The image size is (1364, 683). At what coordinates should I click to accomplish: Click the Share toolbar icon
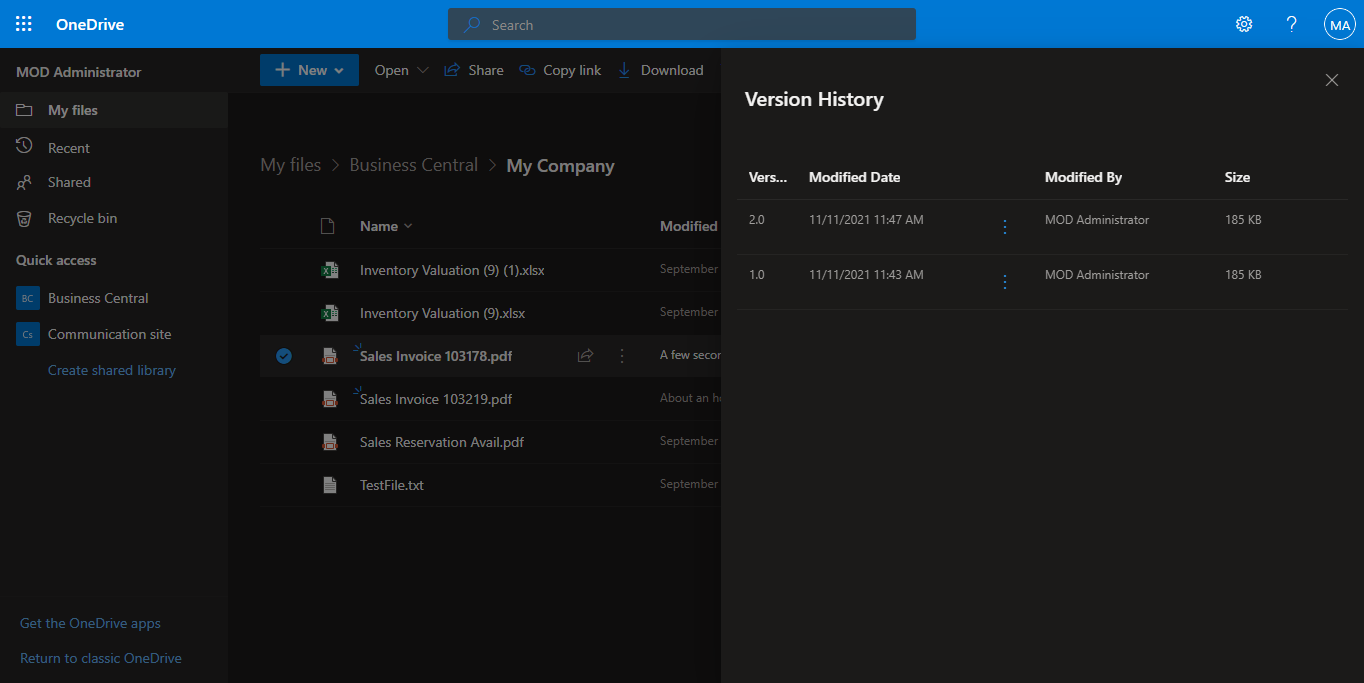(473, 70)
